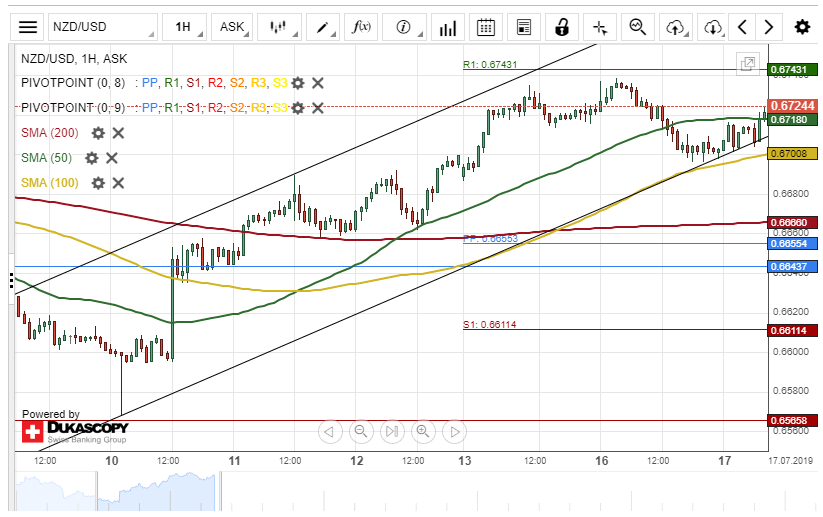Toggle the crosshair cursor tool
Image resolution: width=823 pixels, height=517 pixels.
point(599,27)
